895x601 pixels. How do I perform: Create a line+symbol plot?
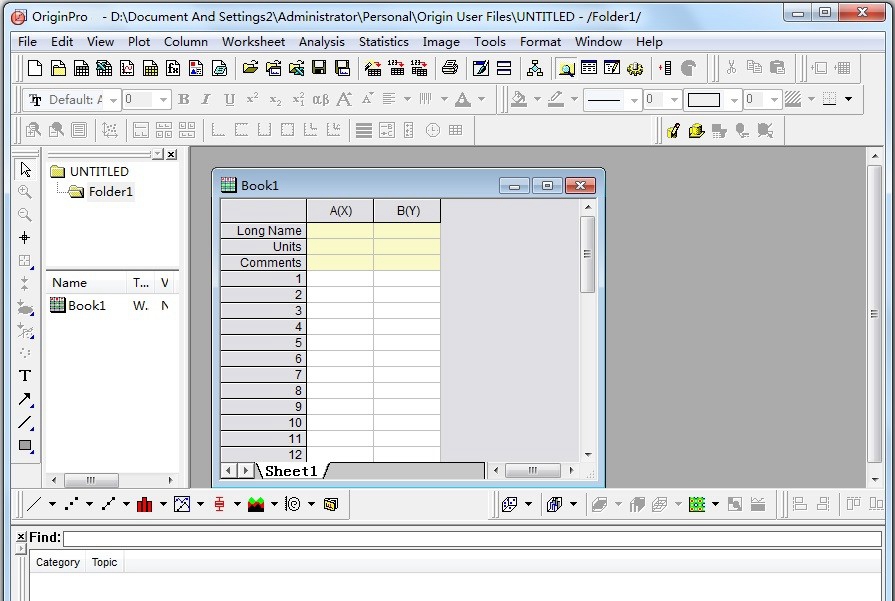tap(108, 504)
